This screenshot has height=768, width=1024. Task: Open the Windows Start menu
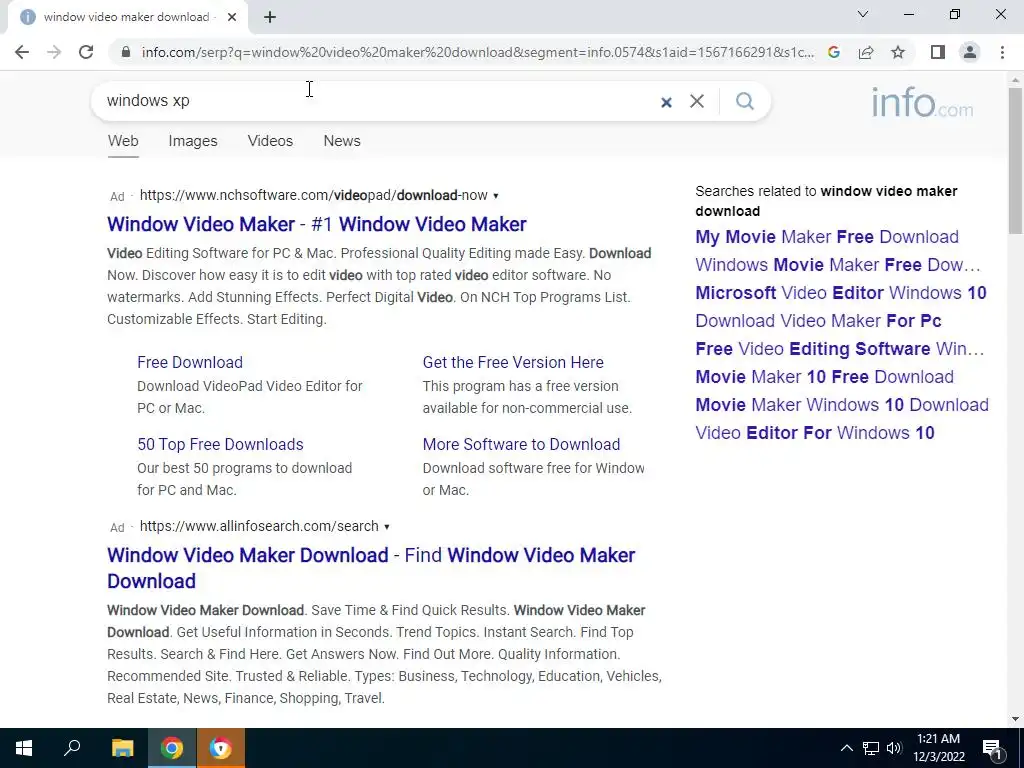[24, 748]
